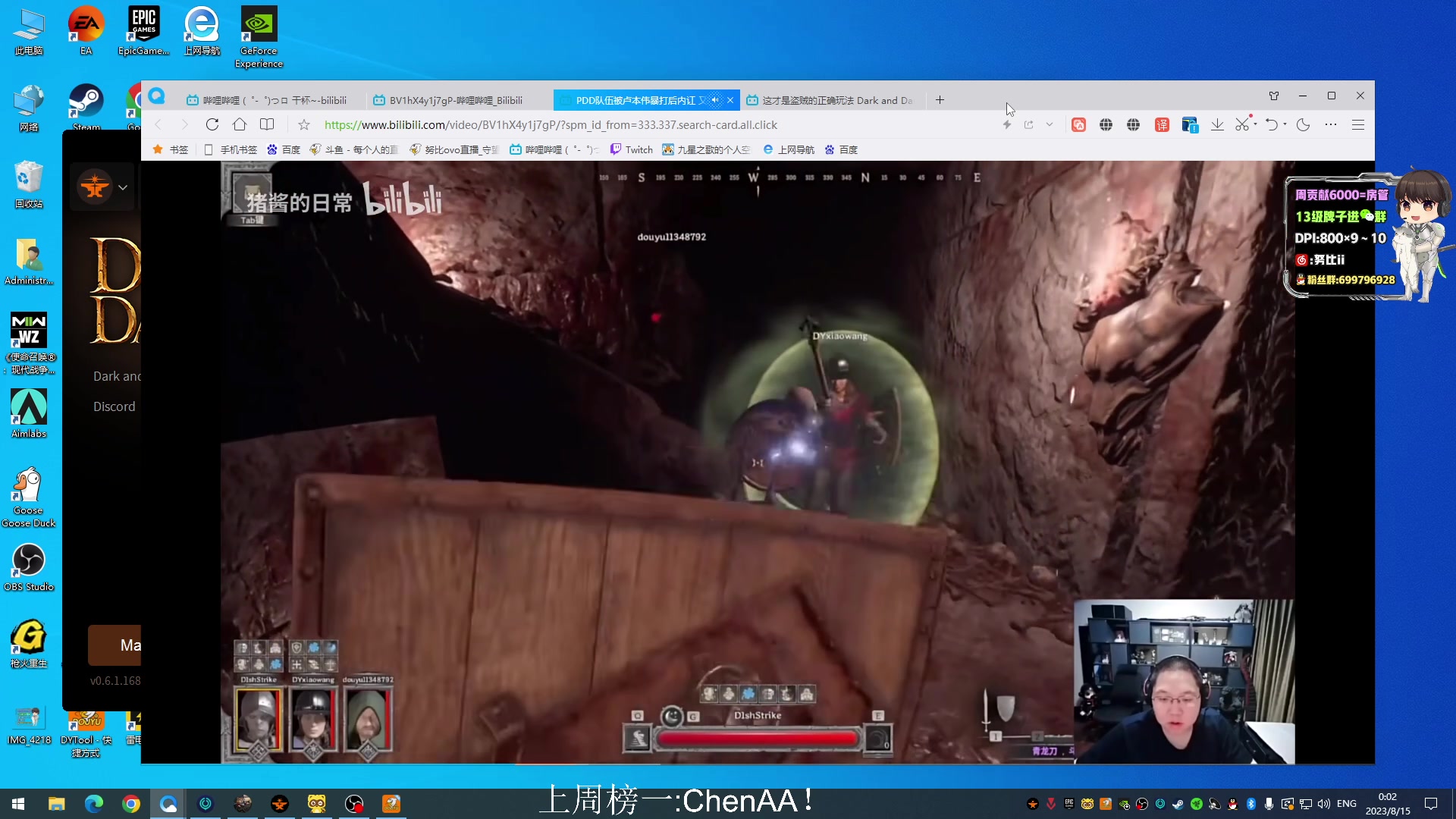The image size is (1456, 819).
Task: Click the streamer webcam overlay in video
Action: click(x=1184, y=681)
